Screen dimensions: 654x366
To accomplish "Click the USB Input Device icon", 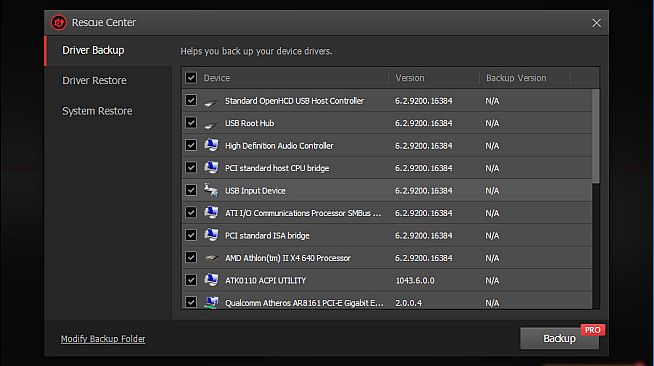I will click(211, 190).
